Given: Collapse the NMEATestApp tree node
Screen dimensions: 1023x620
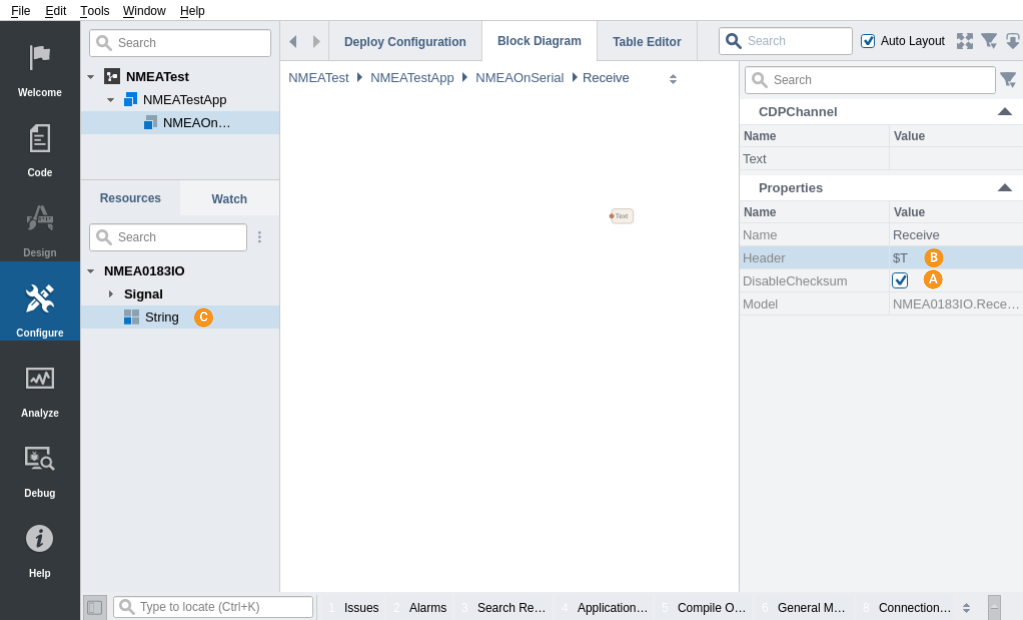Looking at the screenshot, I should click(x=111, y=100).
